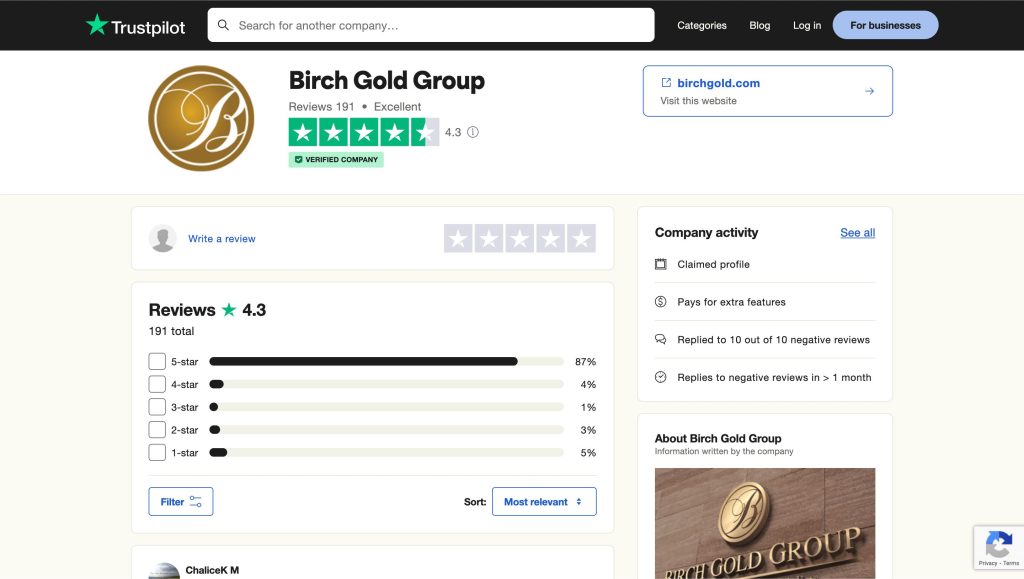Open the Filter options button
The image size is (1024, 579).
[181, 502]
